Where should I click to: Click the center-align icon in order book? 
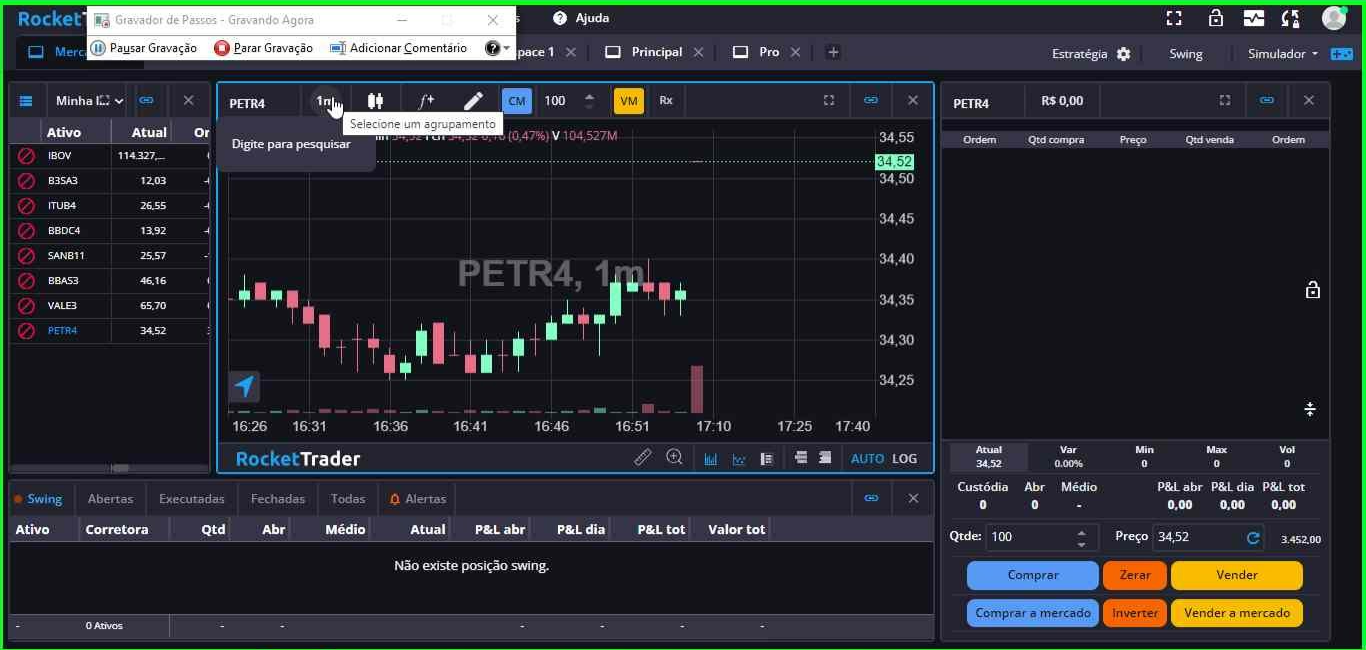(x=1310, y=409)
